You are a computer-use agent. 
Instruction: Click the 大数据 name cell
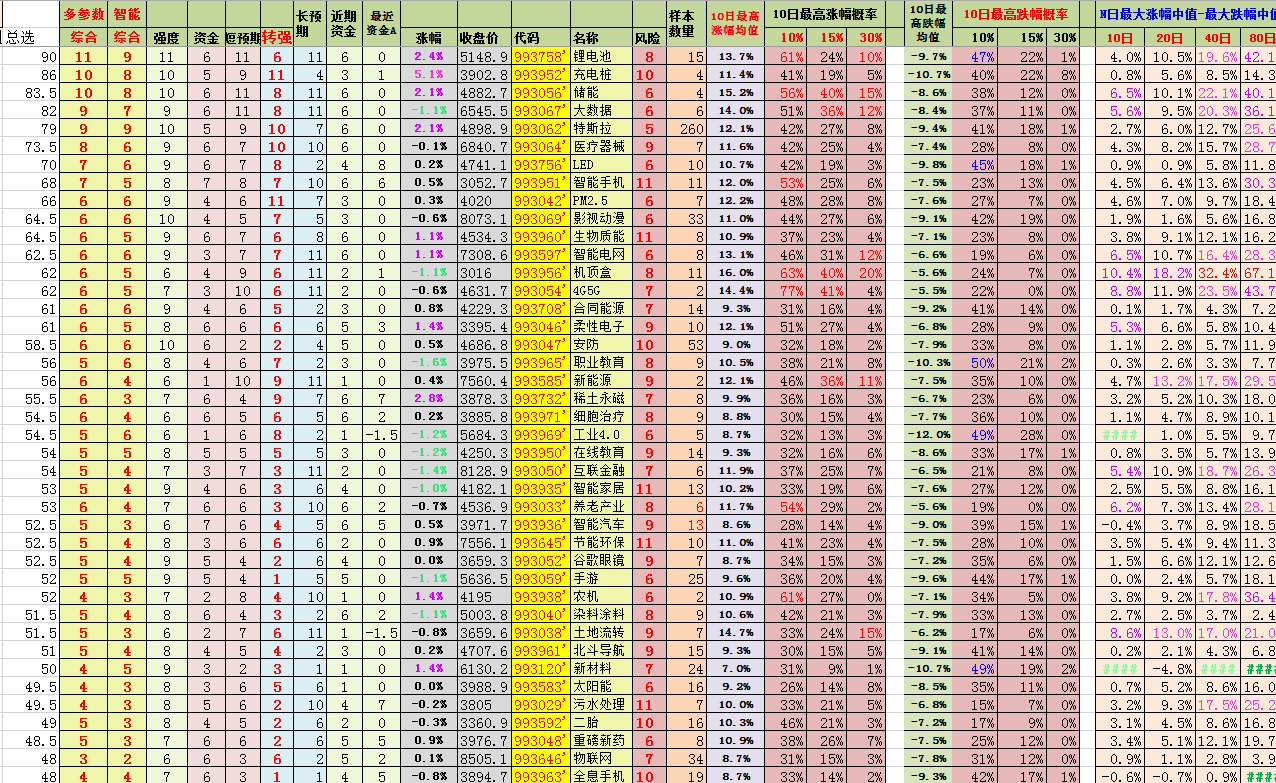tap(602, 111)
